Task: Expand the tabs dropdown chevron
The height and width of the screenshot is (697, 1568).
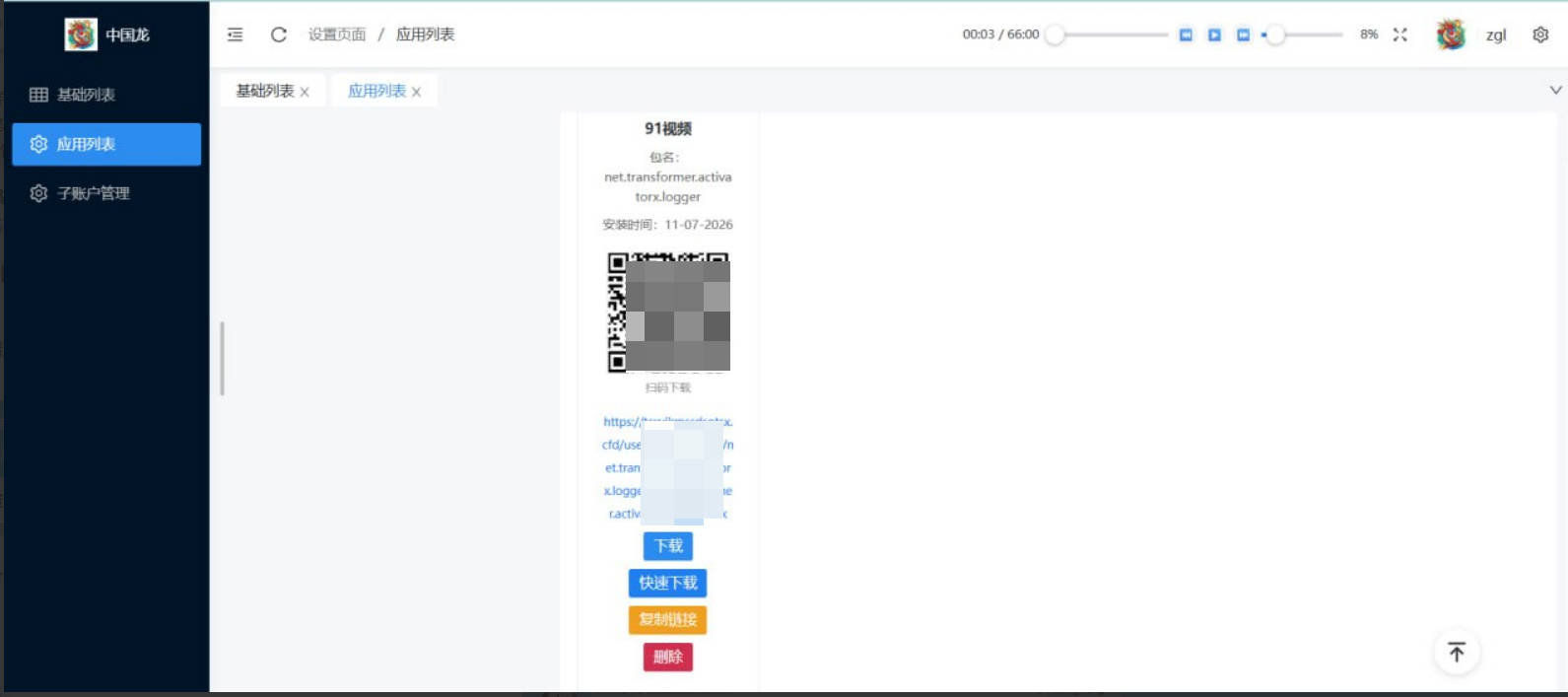Action: tap(1555, 90)
